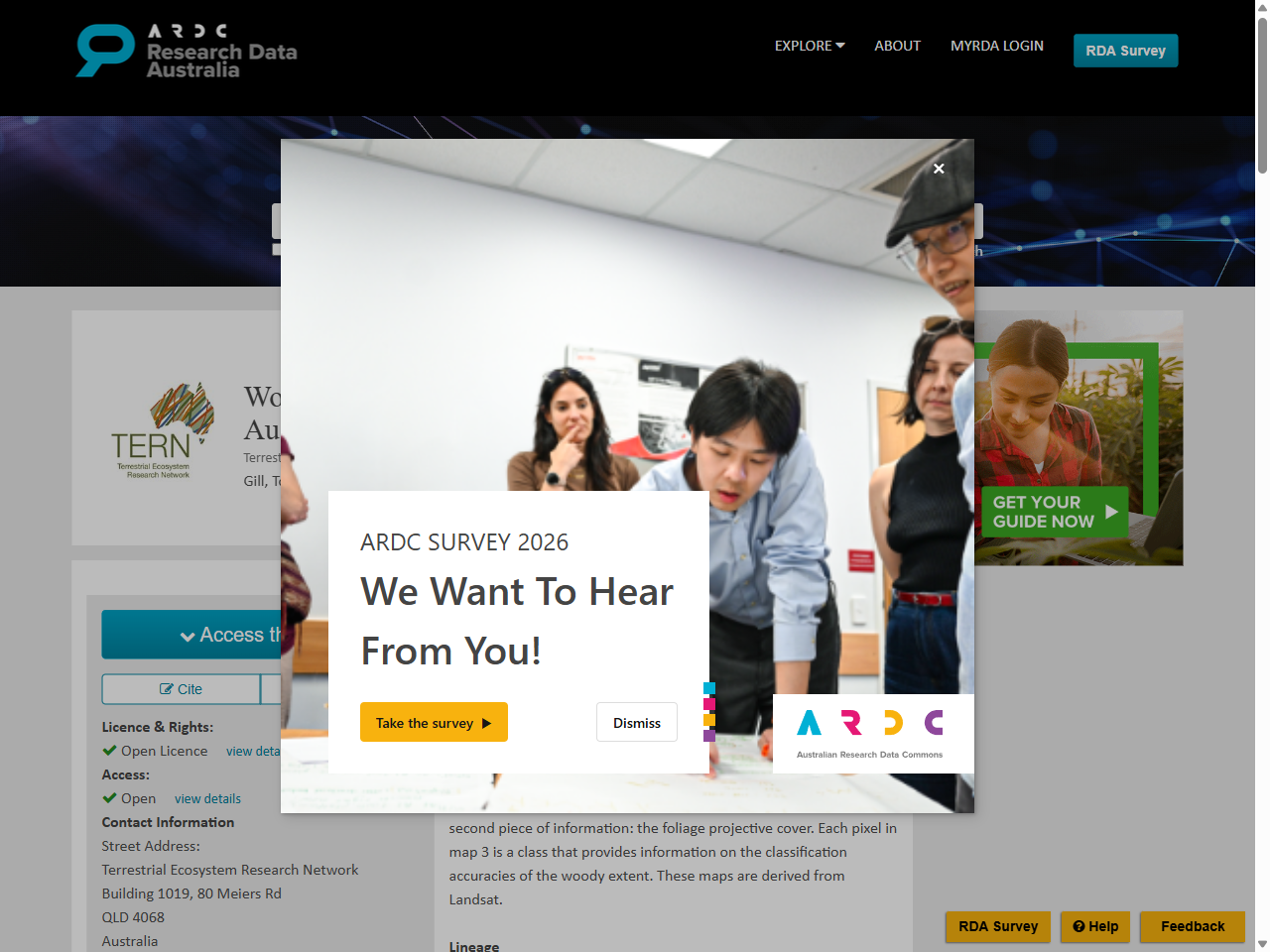1270x952 pixels.
Task: Click the 'Lineage' heading
Action: [x=474, y=946]
